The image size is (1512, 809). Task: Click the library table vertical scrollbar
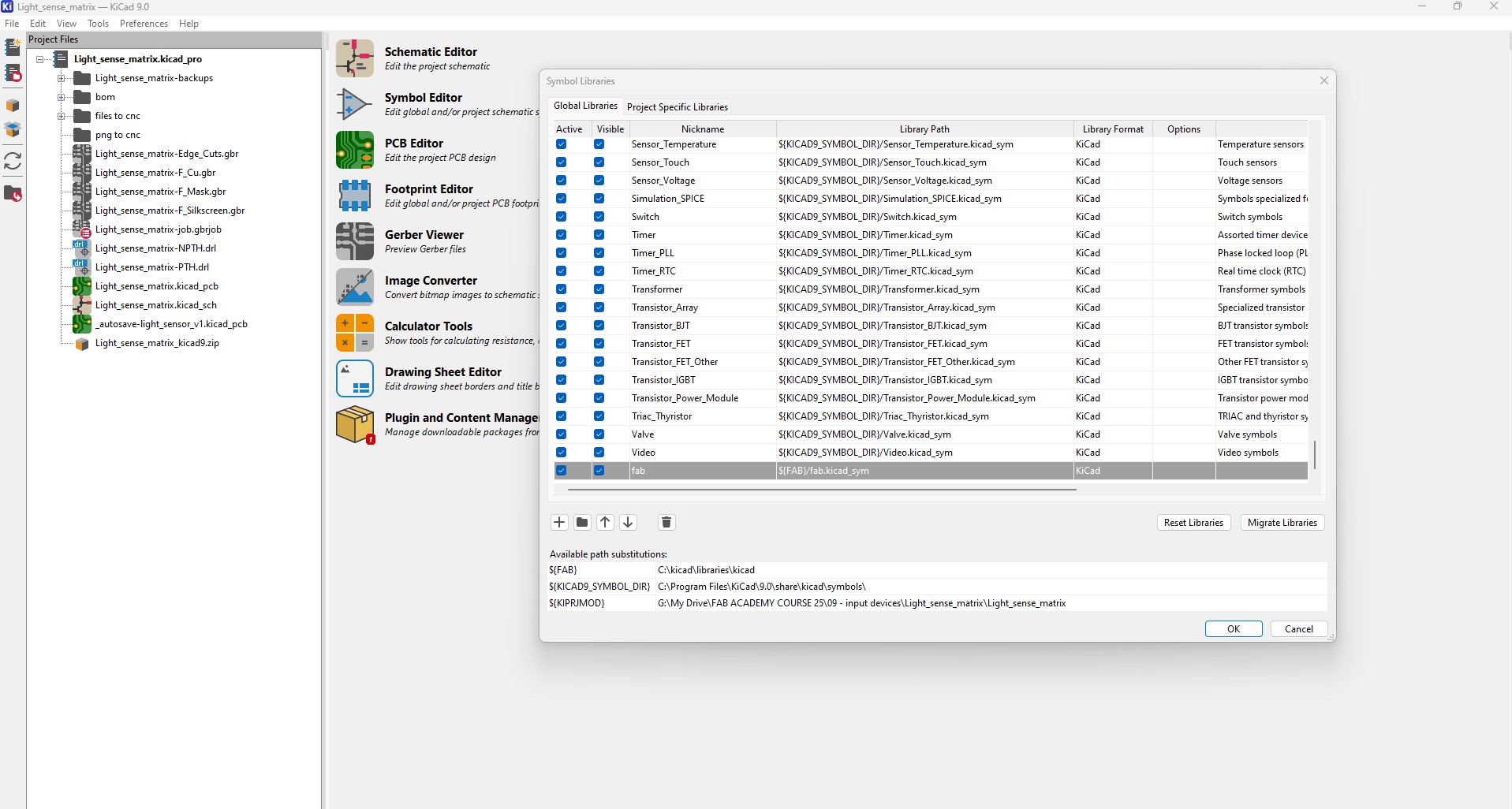(x=1314, y=455)
